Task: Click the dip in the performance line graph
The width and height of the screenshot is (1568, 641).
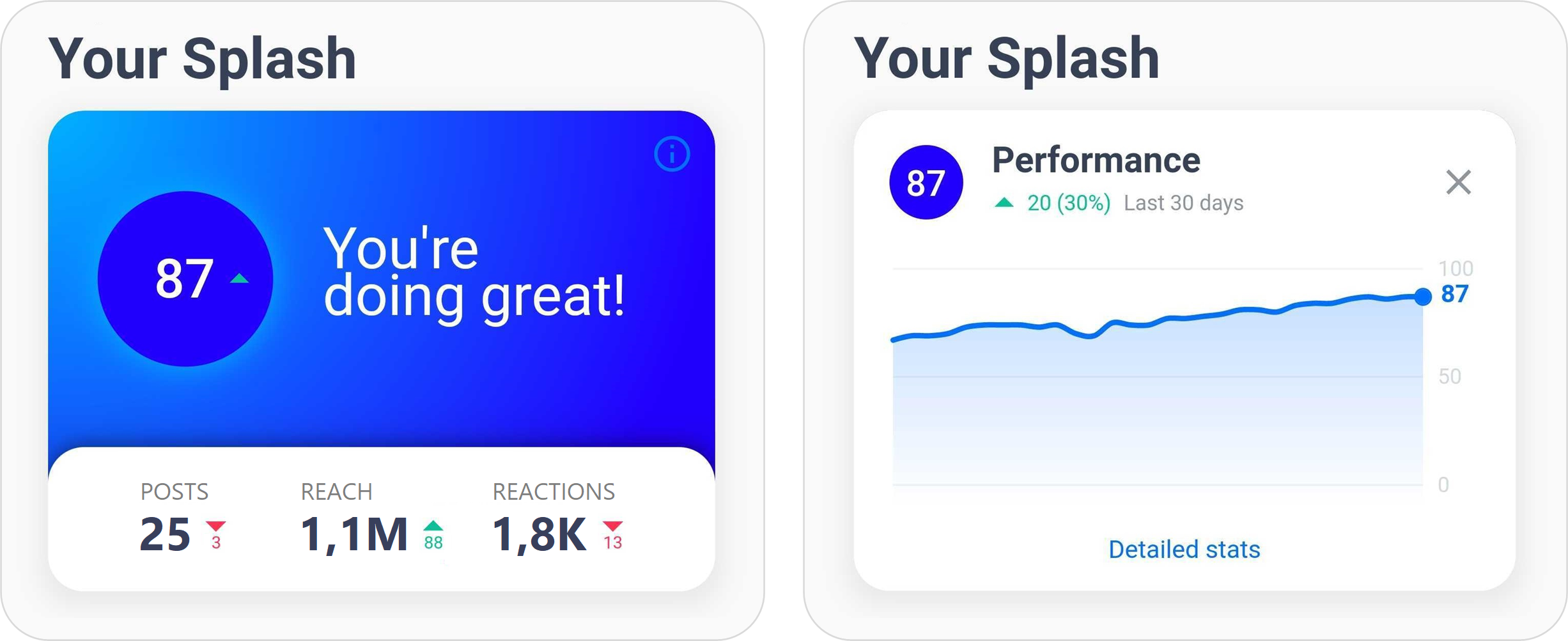Action: (x=1090, y=336)
